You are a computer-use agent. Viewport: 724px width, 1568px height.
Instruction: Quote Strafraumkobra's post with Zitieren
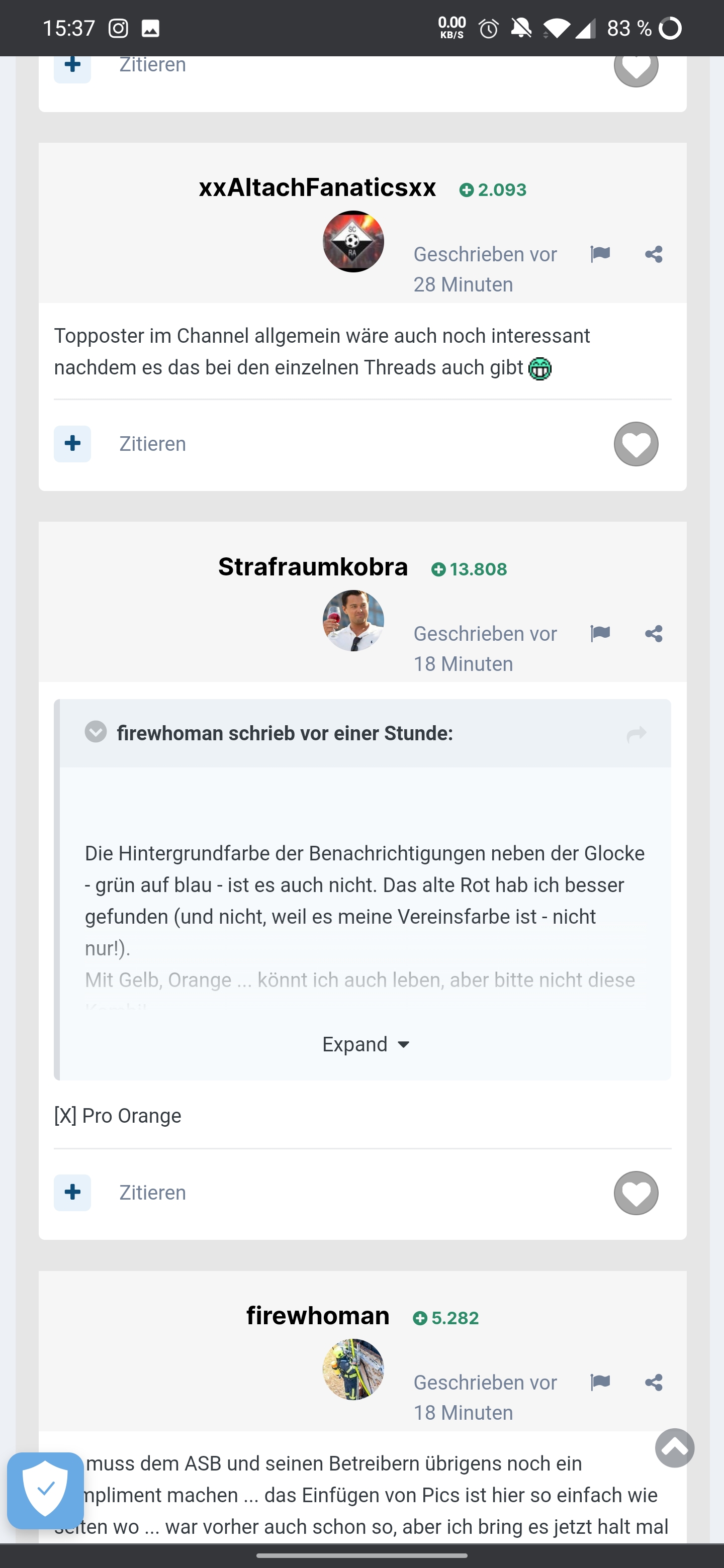[153, 1193]
